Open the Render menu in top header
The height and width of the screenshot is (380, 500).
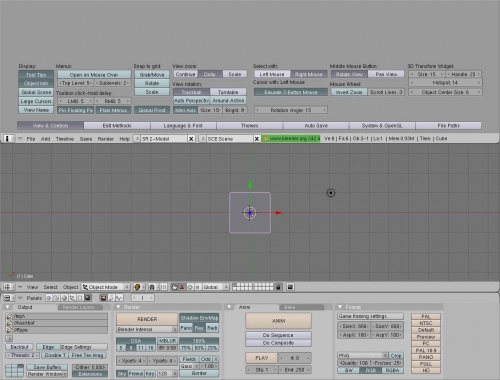coord(106,139)
